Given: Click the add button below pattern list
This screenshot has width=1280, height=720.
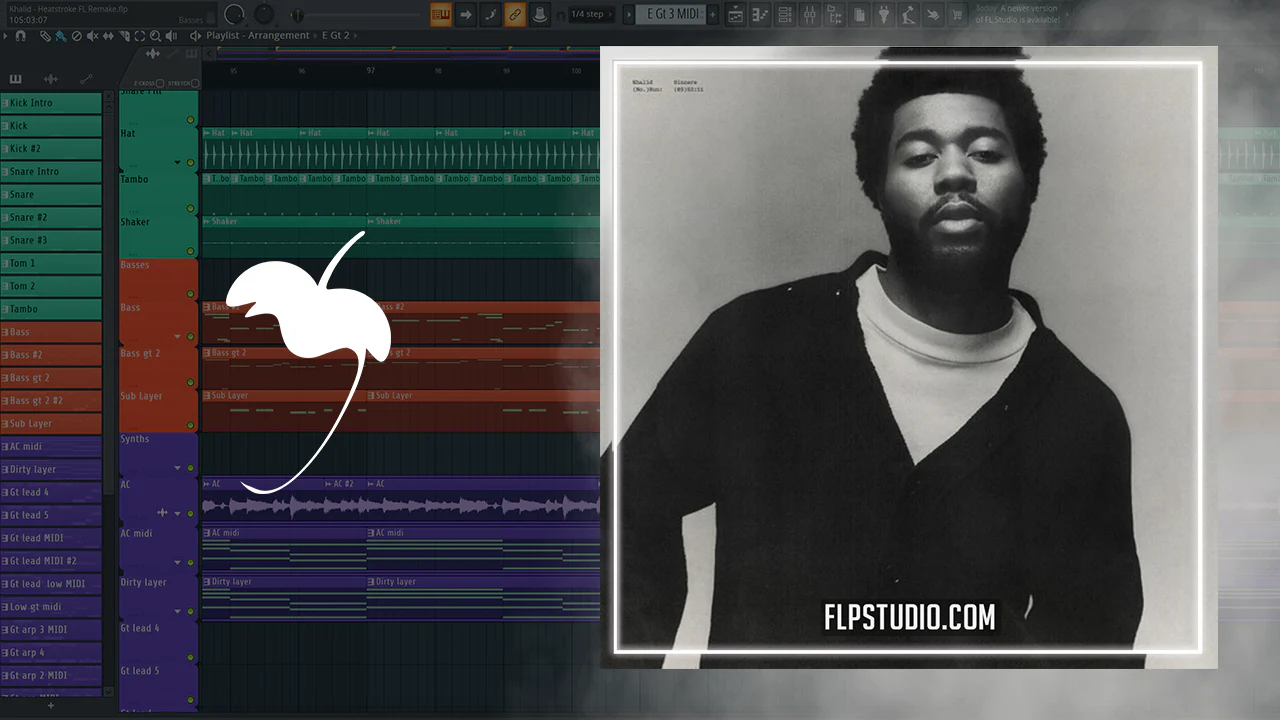Looking at the screenshot, I should coord(51,705).
